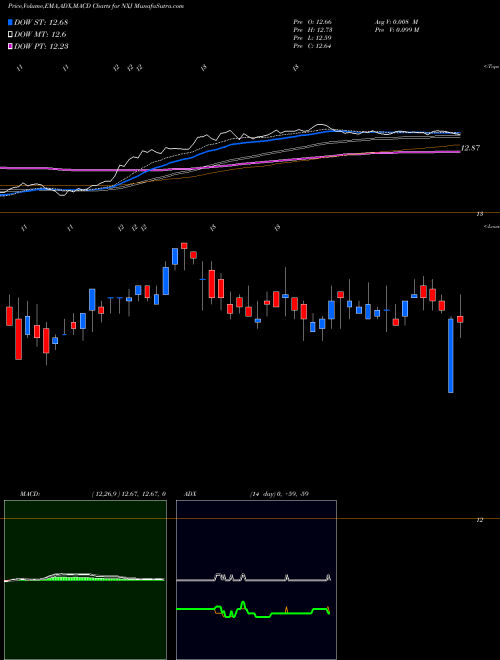Click the '(12,26,9) 12.67, 12.67, 0' MACD values
This screenshot has height=660, width=500.
(128, 494)
